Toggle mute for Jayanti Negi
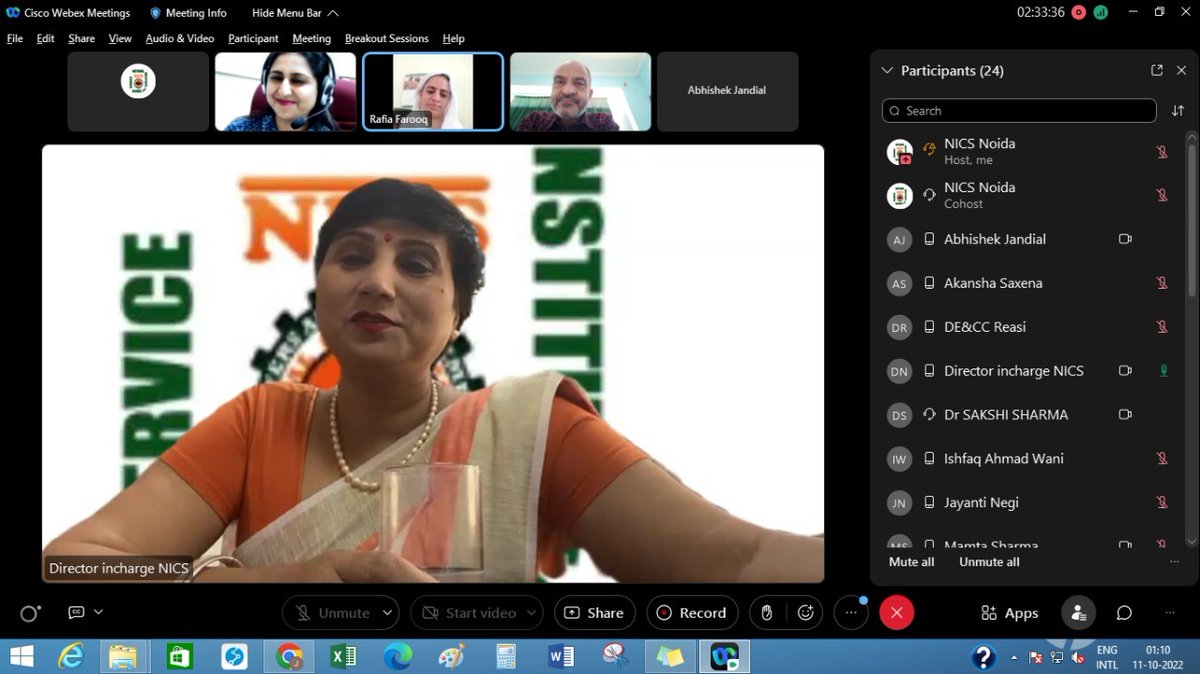Viewport: 1200px width, 674px height. [1162, 502]
